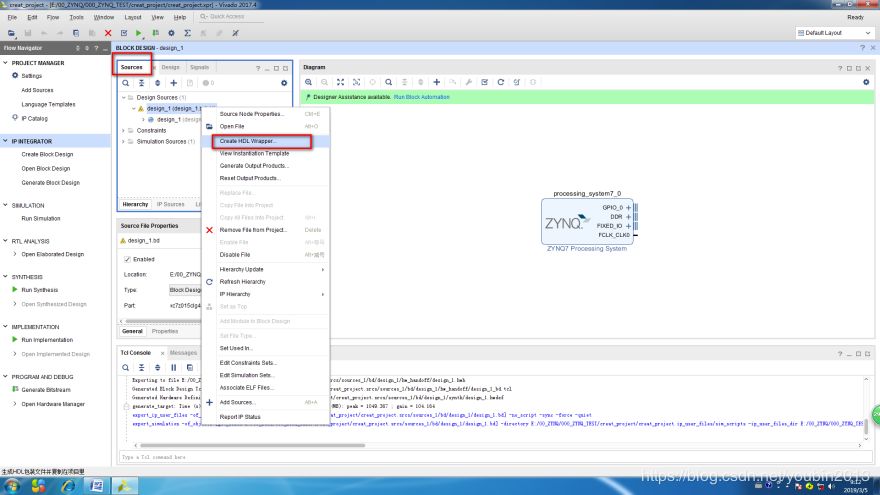This screenshot has height=495, width=880.
Task: Expand the DDR port on ZYNQ block
Action: (x=628, y=217)
